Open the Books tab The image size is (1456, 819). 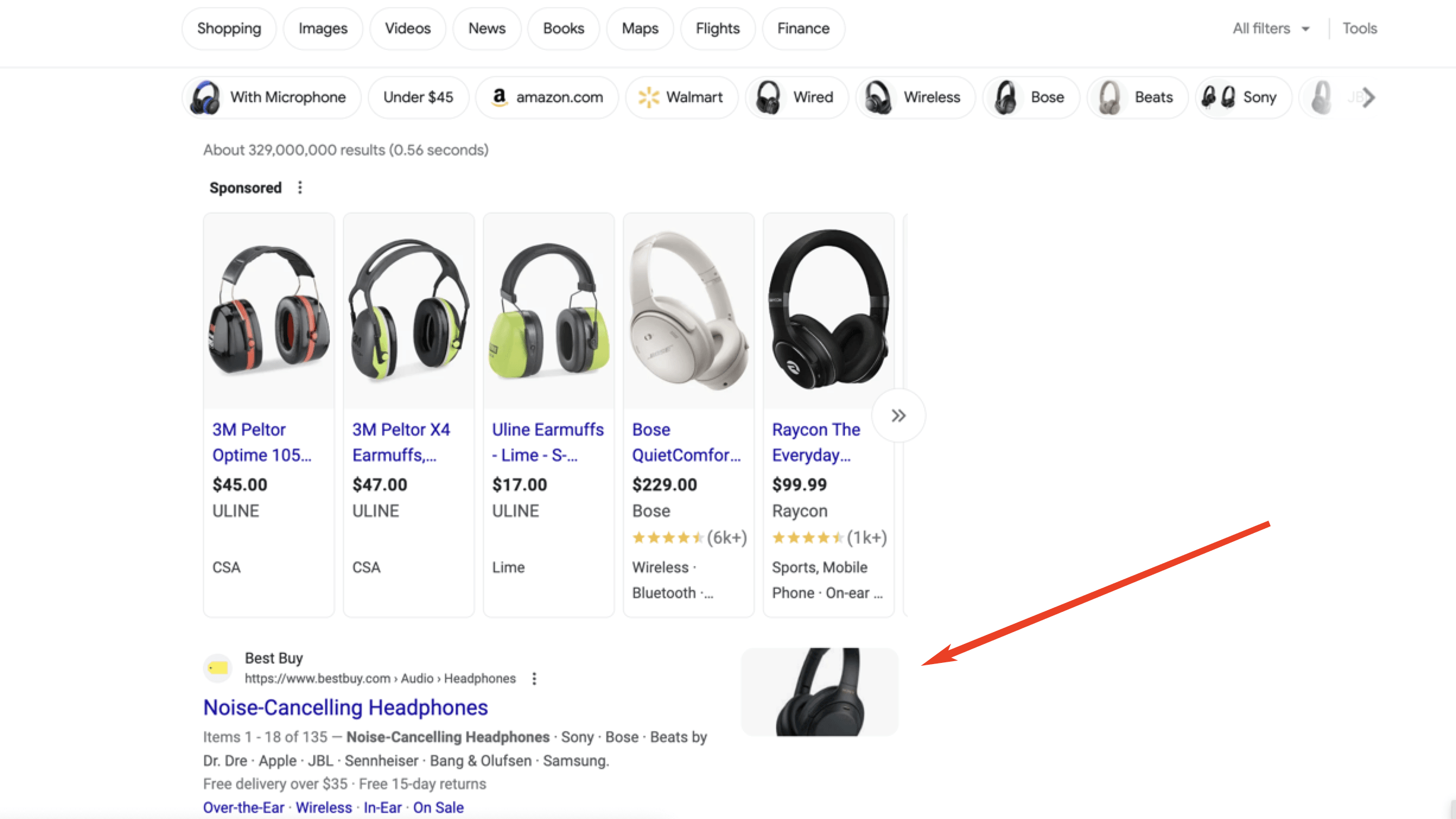pos(564,28)
